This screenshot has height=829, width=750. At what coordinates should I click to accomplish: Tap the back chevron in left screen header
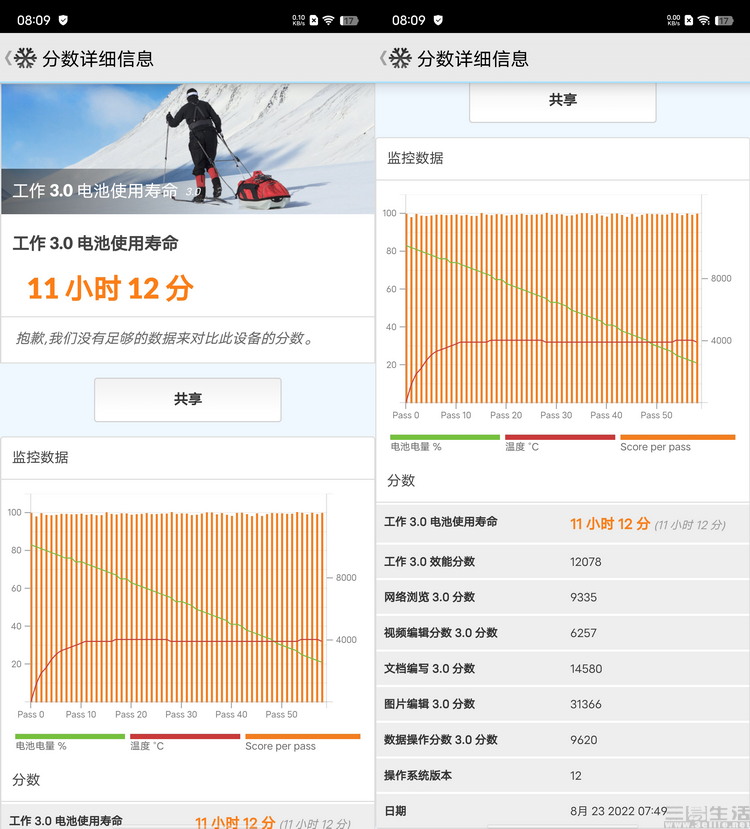(x=8, y=58)
